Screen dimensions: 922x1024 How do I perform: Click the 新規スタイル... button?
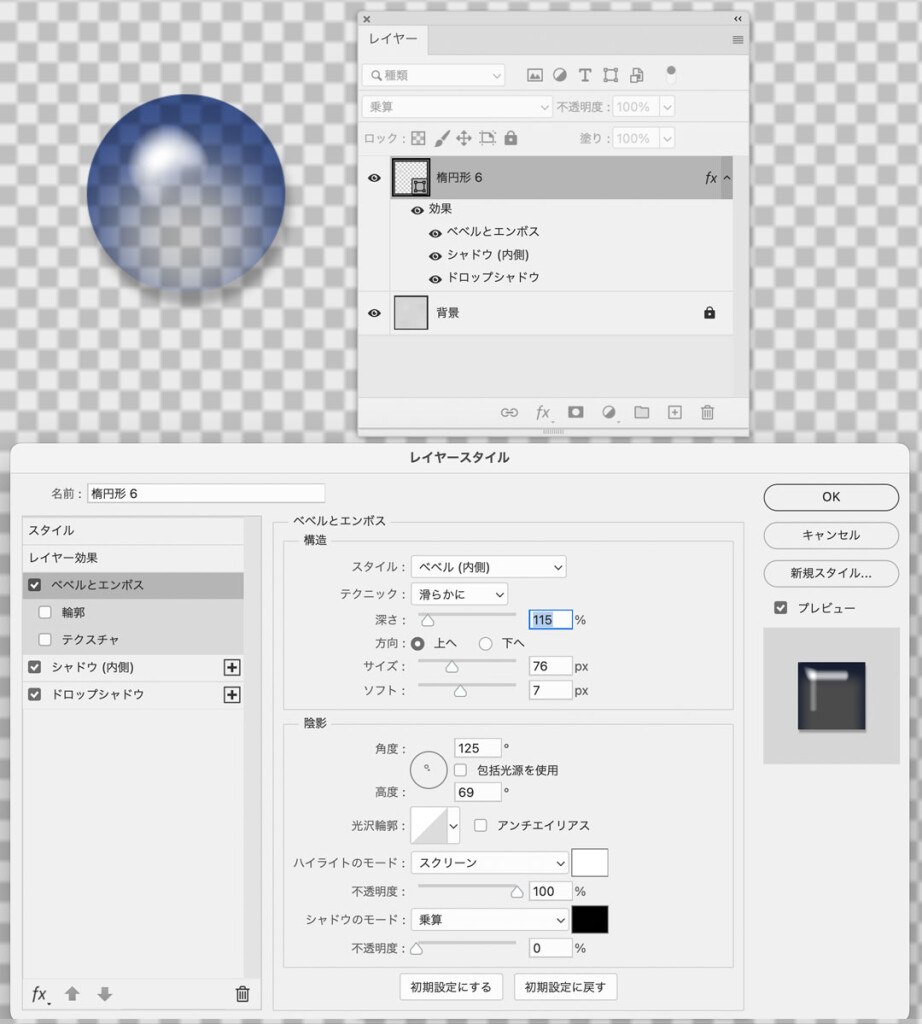tap(830, 574)
